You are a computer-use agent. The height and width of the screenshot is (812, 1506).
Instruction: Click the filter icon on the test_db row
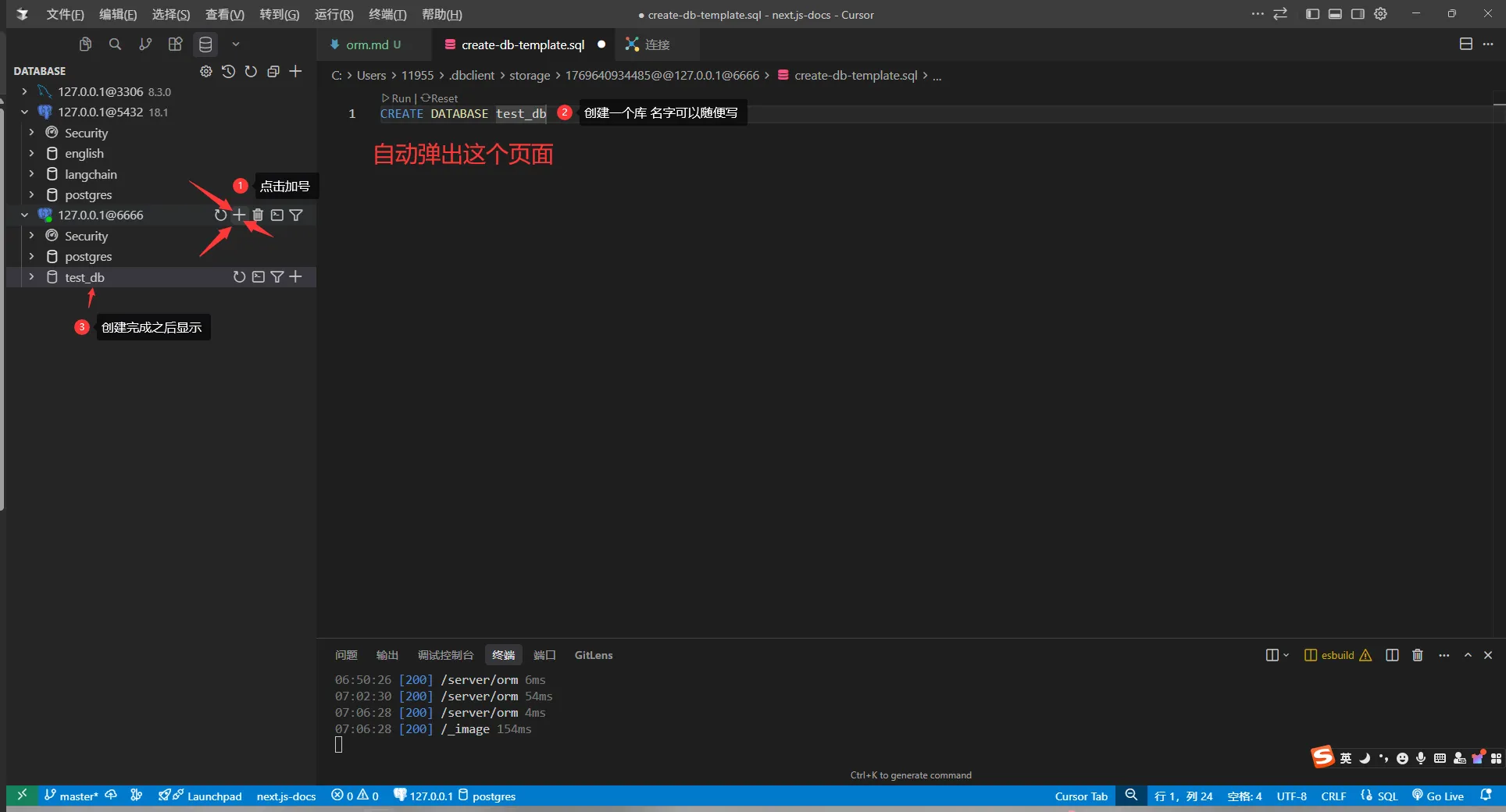tap(277, 277)
